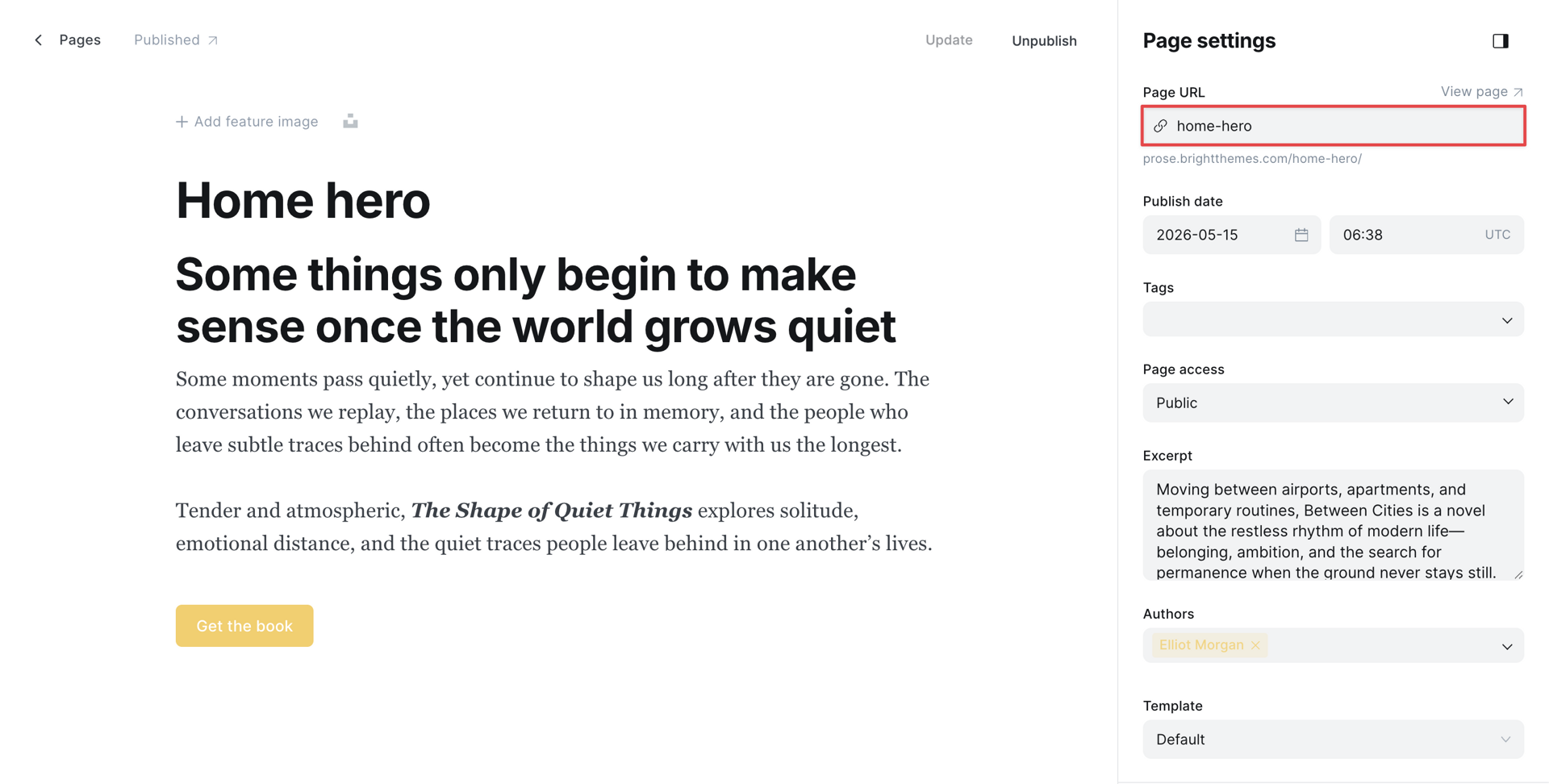Click the publish date field 2026-05-15
Screen dimensions: 1549x784
[1231, 235]
